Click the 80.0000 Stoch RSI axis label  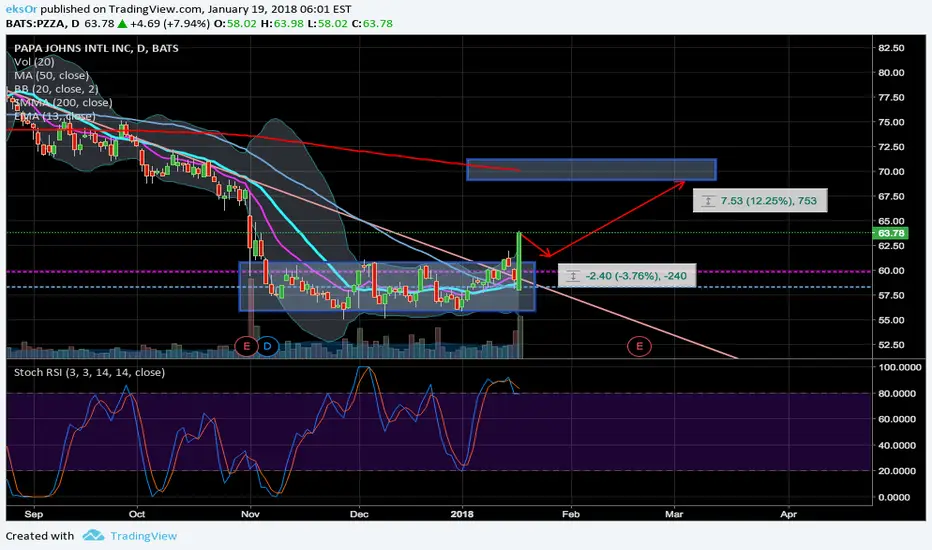(899, 393)
